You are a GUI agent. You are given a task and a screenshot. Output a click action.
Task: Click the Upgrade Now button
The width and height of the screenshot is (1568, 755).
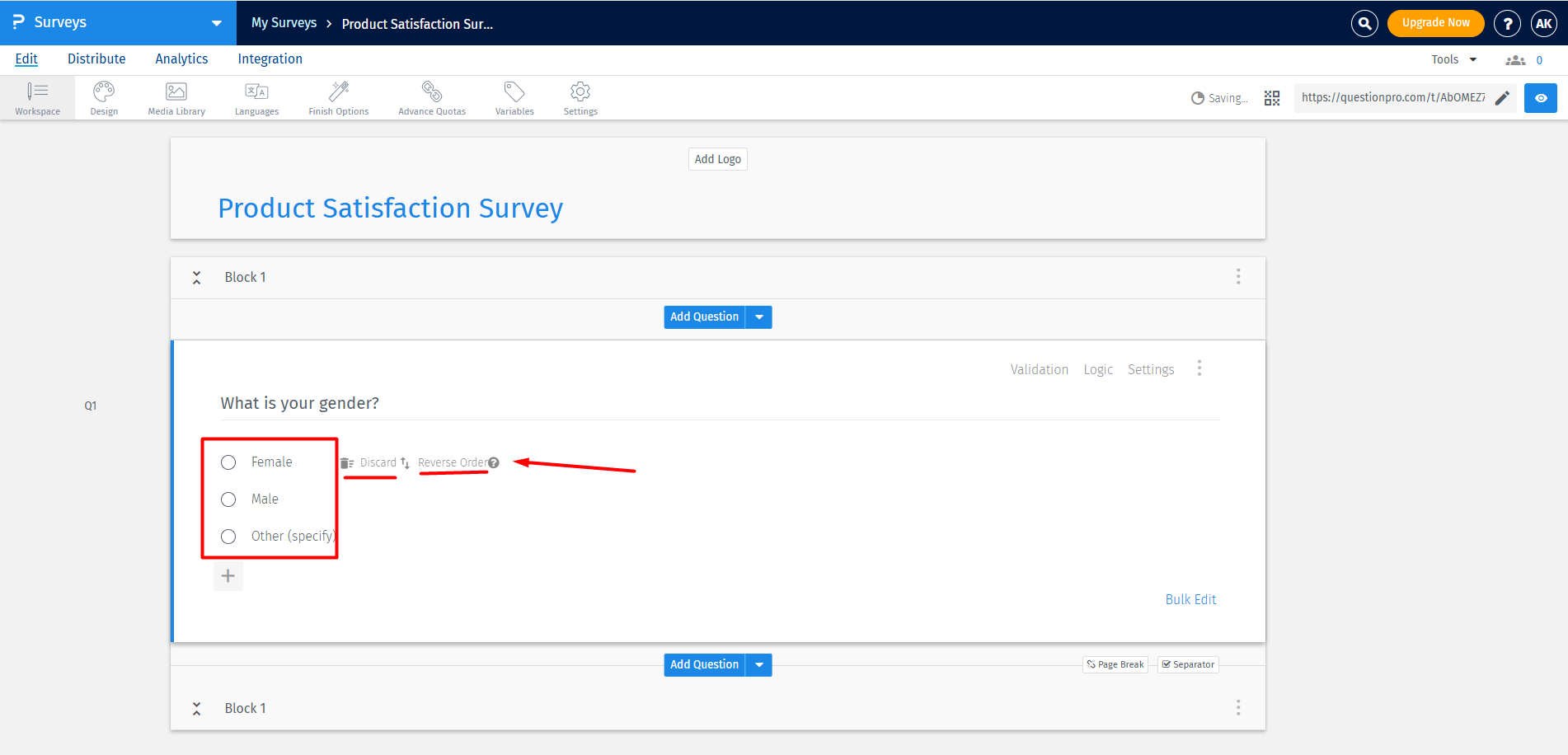click(x=1435, y=23)
